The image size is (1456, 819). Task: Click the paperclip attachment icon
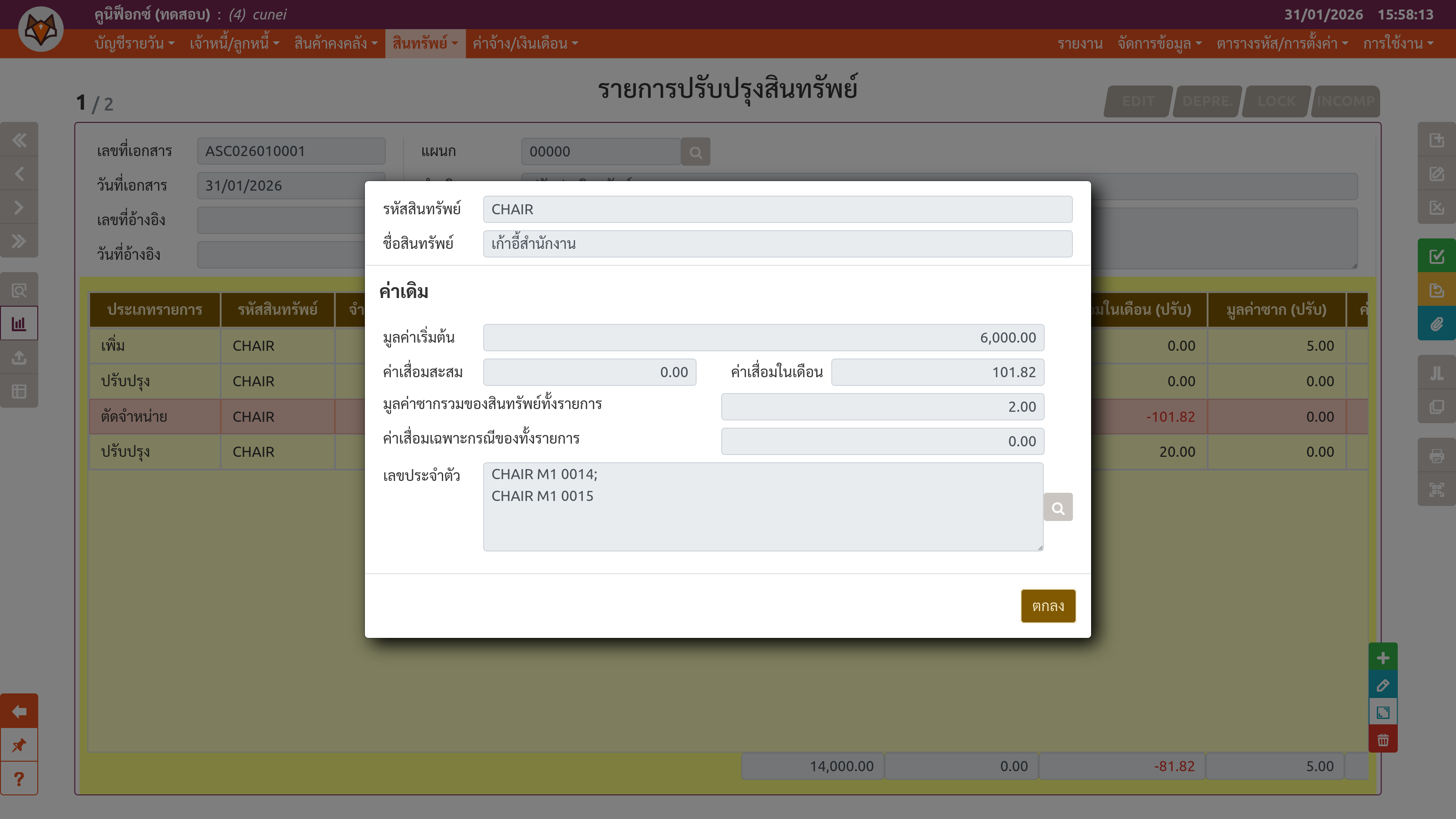click(x=1436, y=324)
